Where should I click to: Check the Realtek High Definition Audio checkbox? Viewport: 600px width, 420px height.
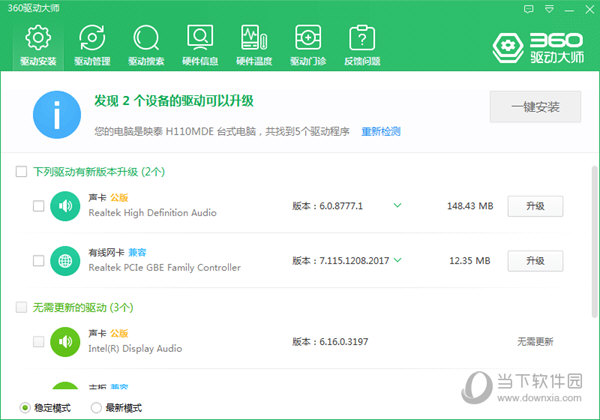(38, 206)
